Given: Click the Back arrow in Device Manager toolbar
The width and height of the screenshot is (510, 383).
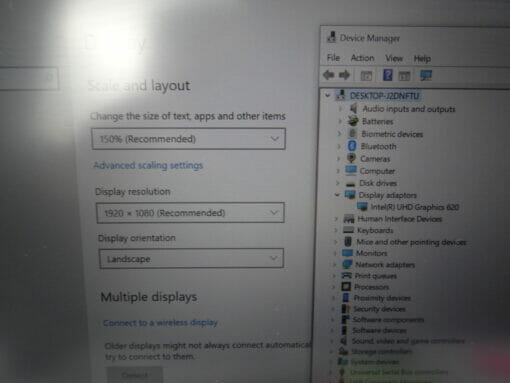Looking at the screenshot, I should [x=329, y=75].
